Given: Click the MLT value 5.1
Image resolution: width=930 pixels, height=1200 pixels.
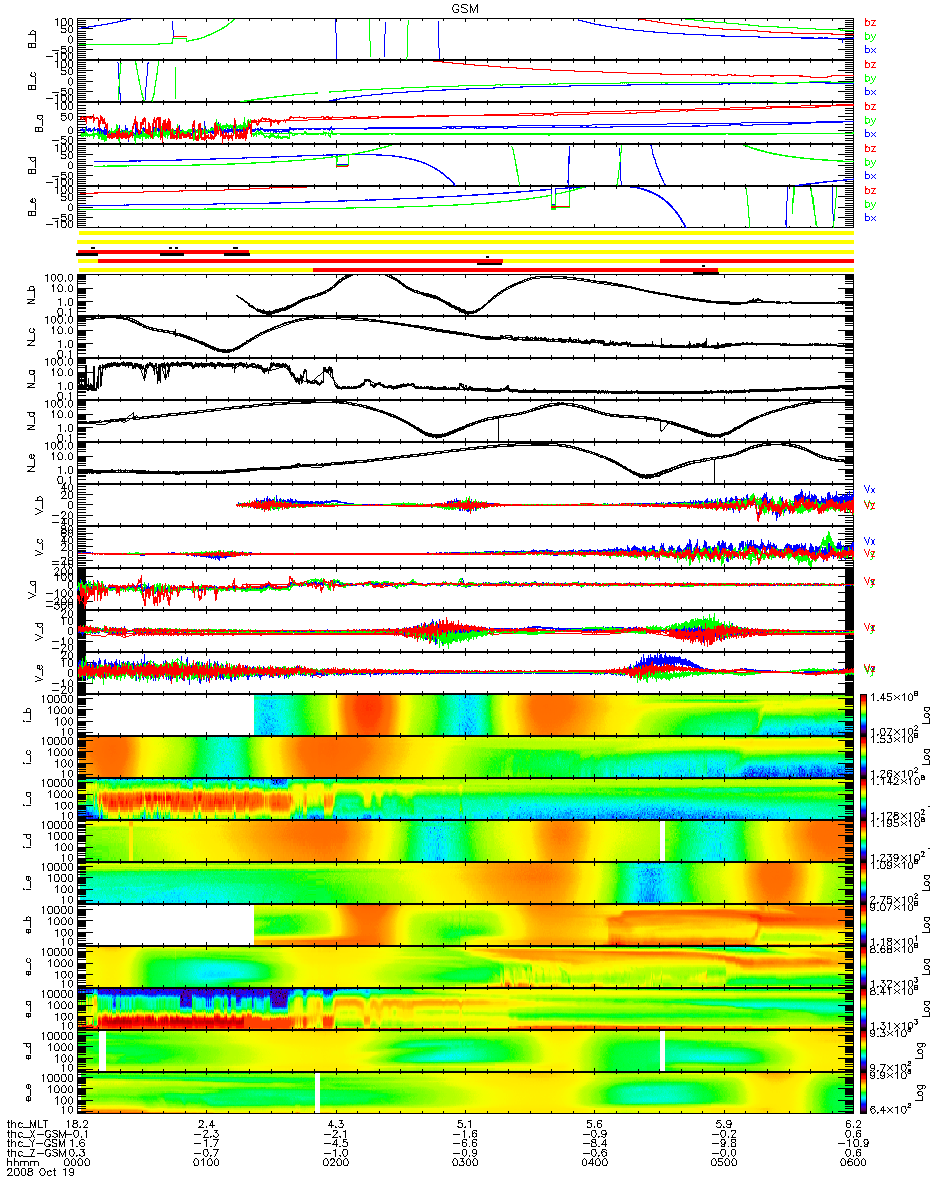Looking at the screenshot, I should (465, 1124).
